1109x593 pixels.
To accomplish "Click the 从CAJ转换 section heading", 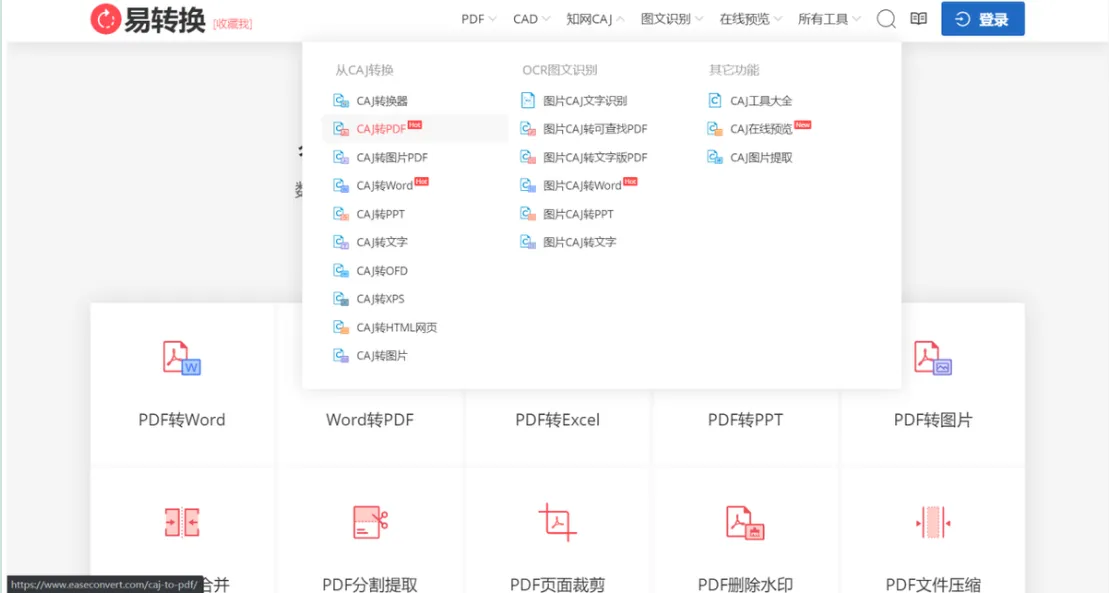I will [364, 70].
